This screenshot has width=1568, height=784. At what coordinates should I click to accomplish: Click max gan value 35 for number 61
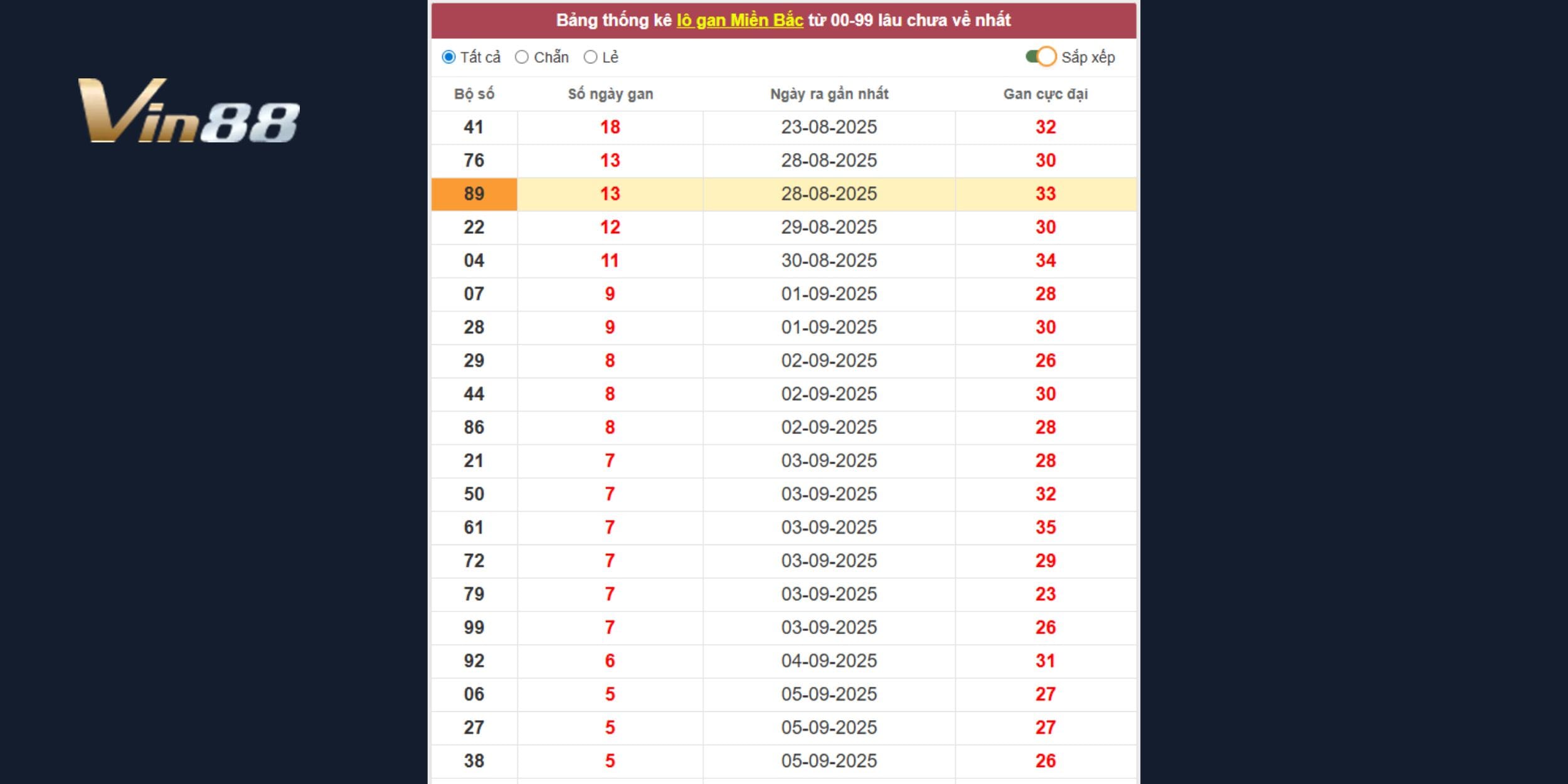(1046, 527)
